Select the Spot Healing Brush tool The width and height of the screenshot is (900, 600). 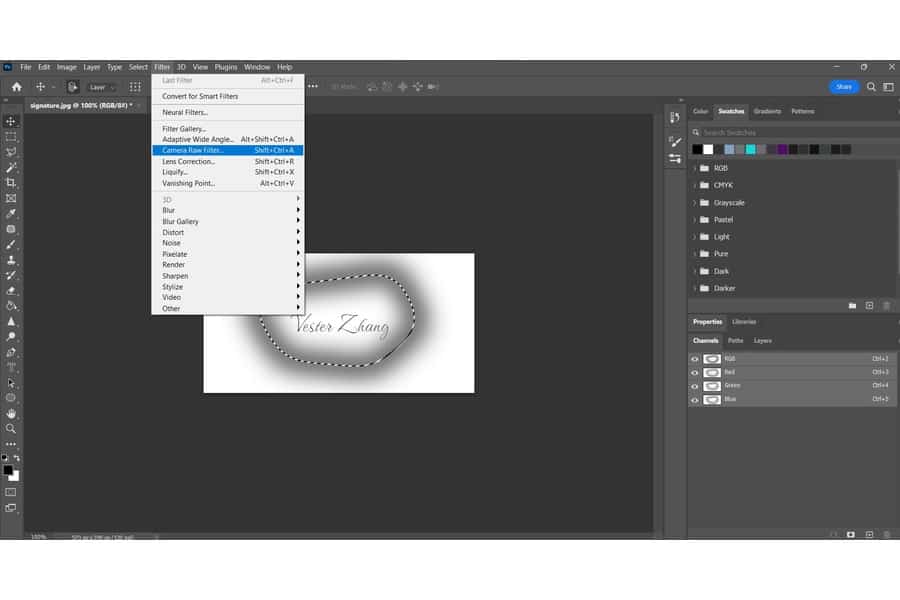[x=11, y=229]
